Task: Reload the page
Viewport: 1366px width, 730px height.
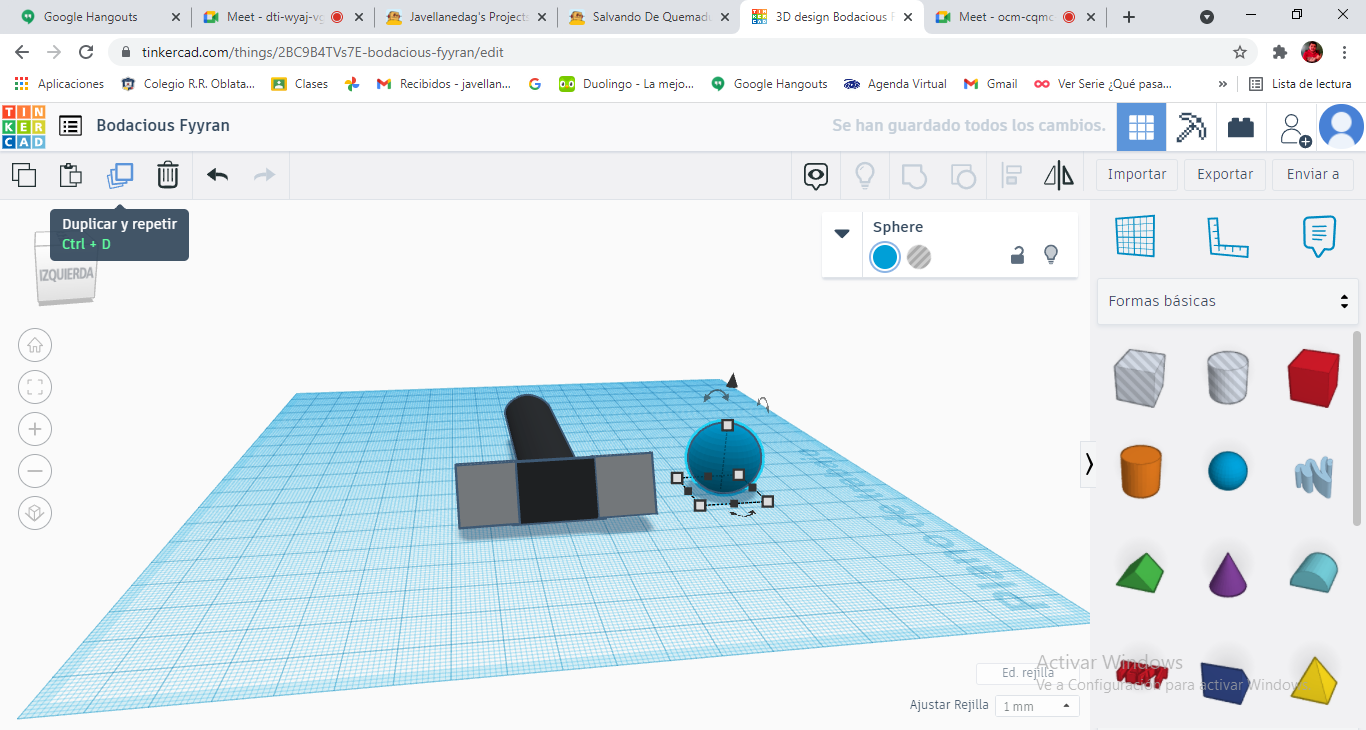Action: click(86, 52)
